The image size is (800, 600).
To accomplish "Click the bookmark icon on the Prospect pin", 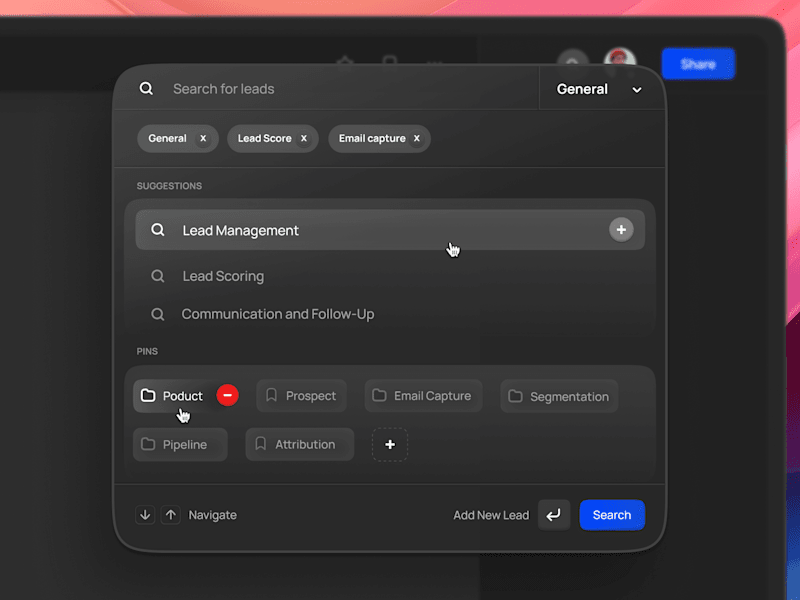I will tap(271, 395).
